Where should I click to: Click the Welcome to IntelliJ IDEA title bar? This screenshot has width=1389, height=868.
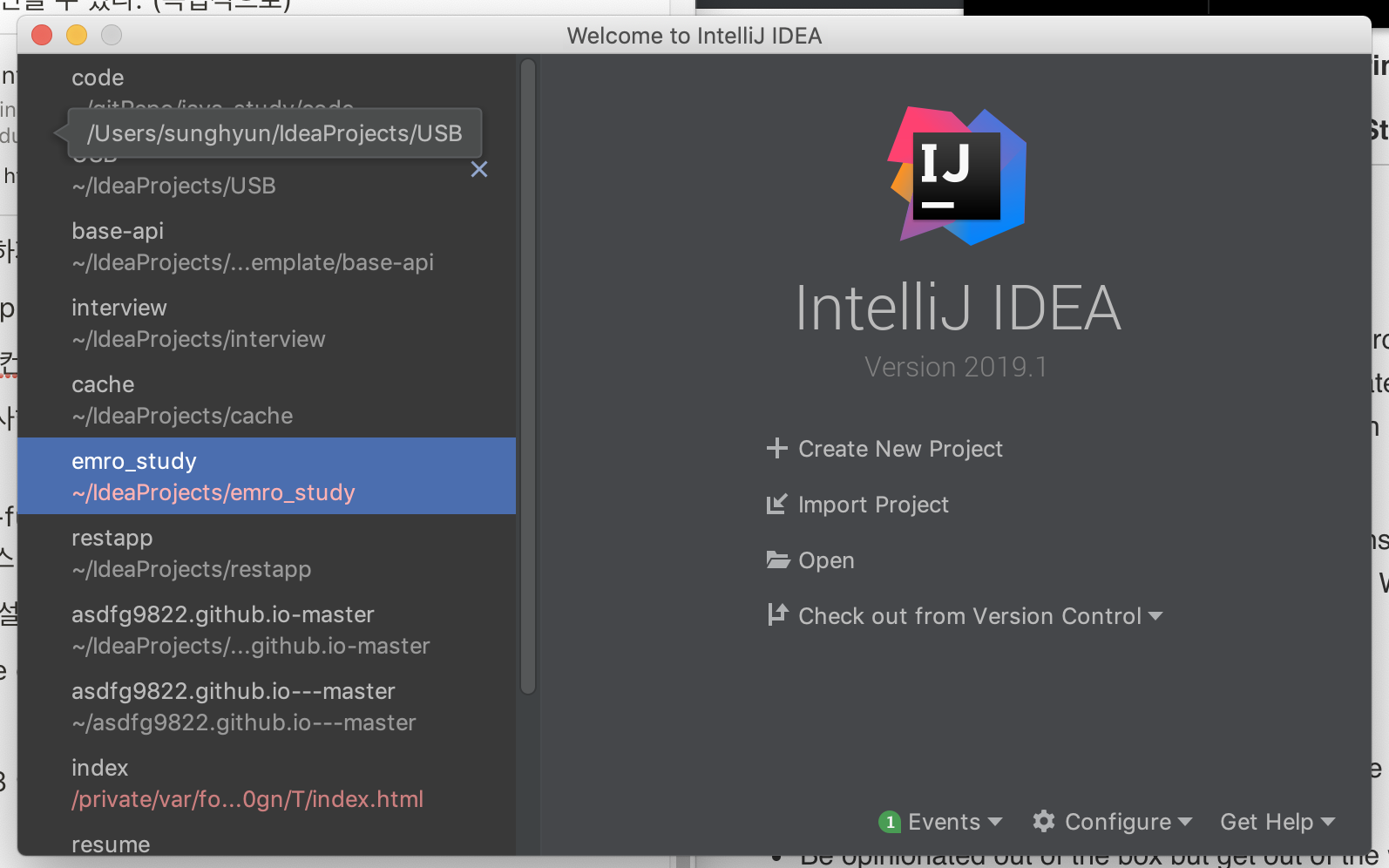pyautogui.click(x=694, y=35)
